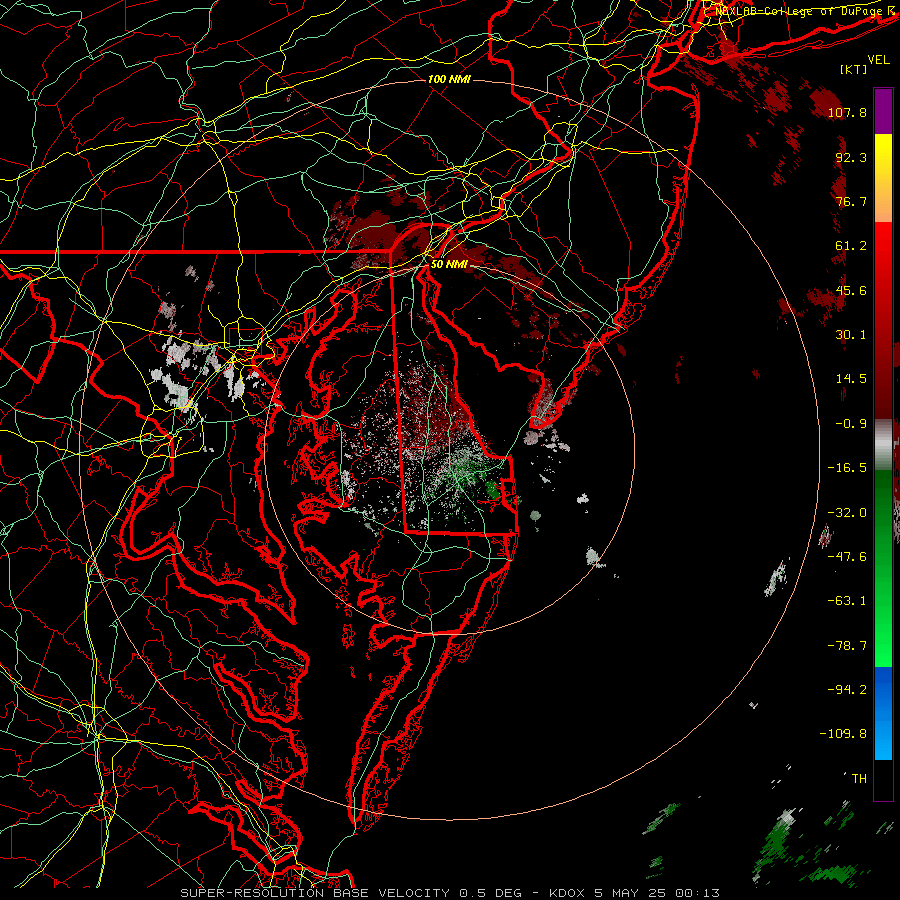Select the 92.3 velocity scale value
Screen dimensions: 900x900
point(851,157)
